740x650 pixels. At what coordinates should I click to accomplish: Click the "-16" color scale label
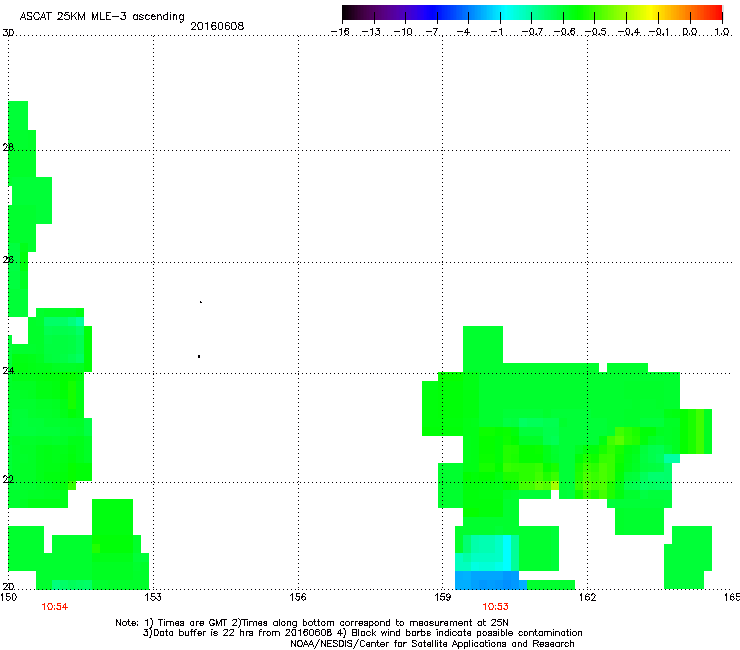click(340, 32)
